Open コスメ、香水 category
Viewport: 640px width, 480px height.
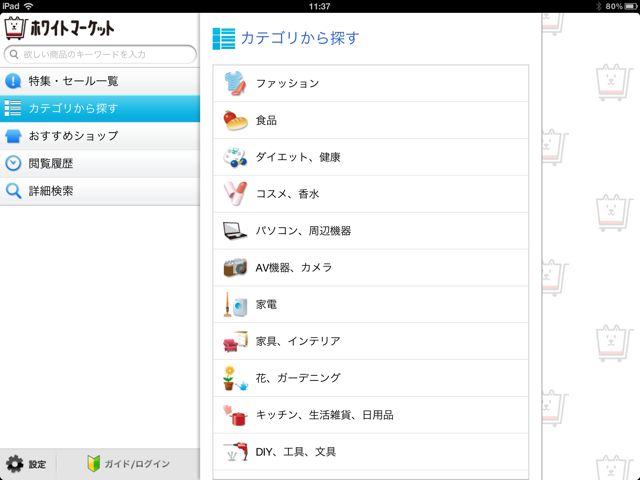(371, 194)
